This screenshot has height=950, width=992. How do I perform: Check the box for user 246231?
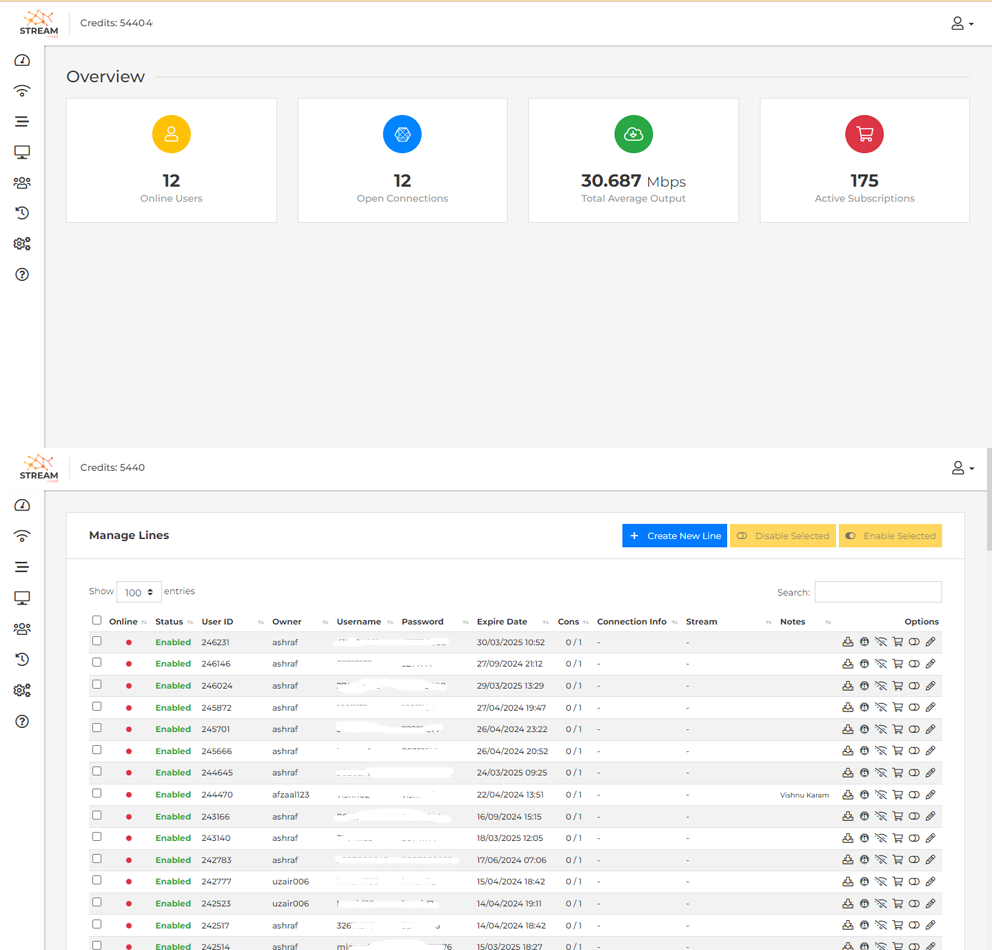pos(97,641)
